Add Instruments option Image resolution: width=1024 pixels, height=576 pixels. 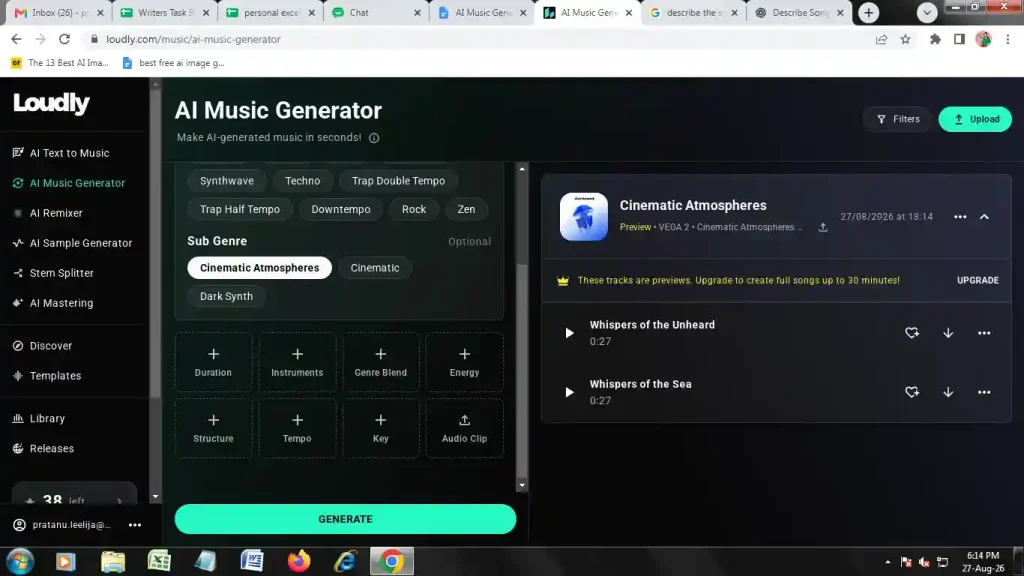click(x=297, y=362)
